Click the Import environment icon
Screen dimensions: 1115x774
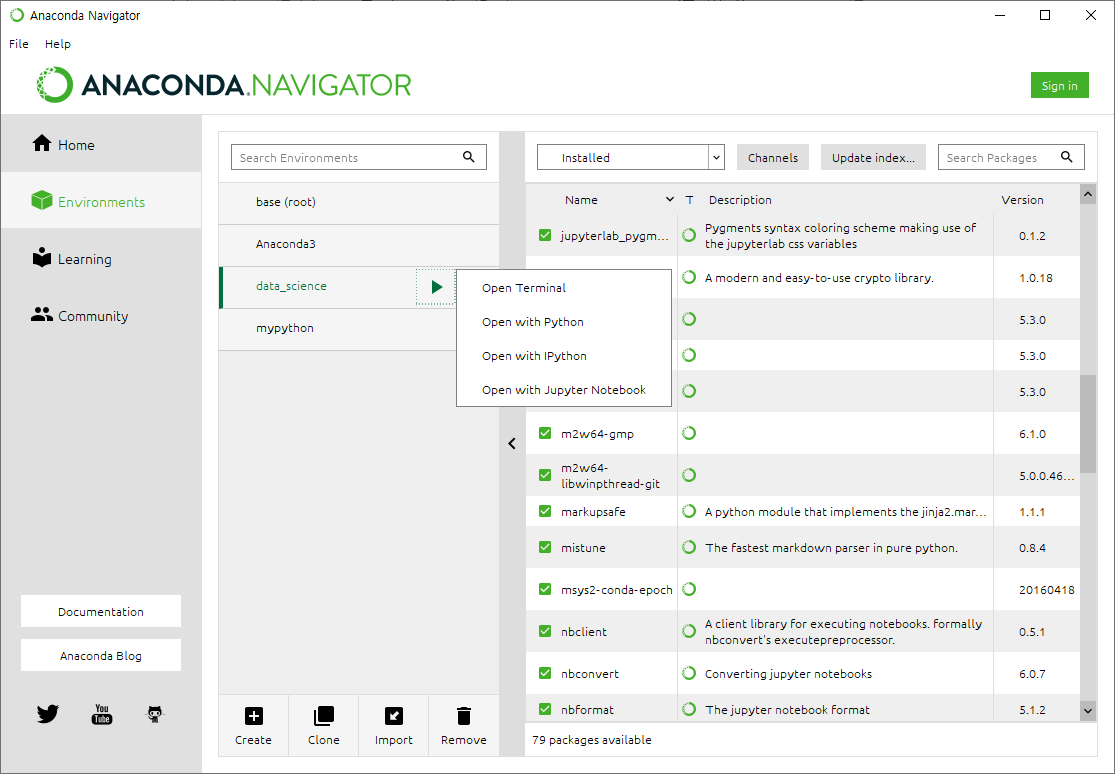click(393, 716)
